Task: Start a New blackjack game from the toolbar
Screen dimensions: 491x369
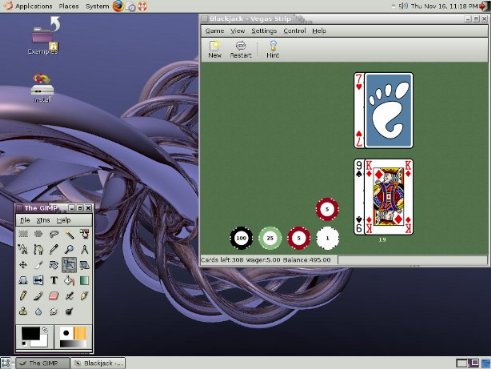Action: click(x=215, y=49)
